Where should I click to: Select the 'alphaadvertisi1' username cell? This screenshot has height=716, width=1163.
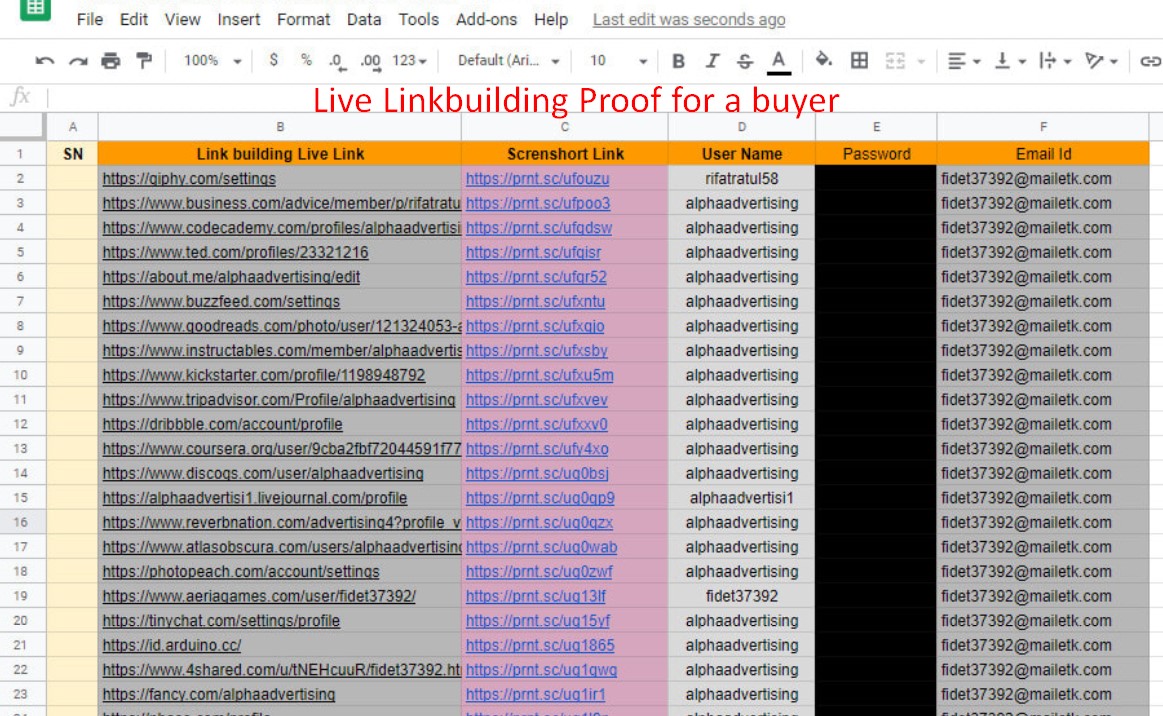pos(742,498)
